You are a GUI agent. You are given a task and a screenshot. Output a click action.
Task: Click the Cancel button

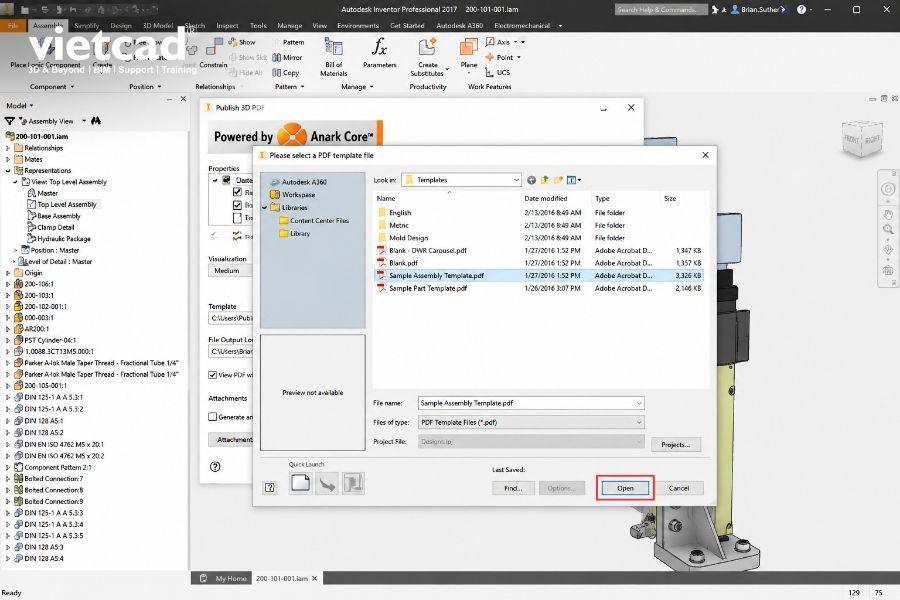point(678,488)
